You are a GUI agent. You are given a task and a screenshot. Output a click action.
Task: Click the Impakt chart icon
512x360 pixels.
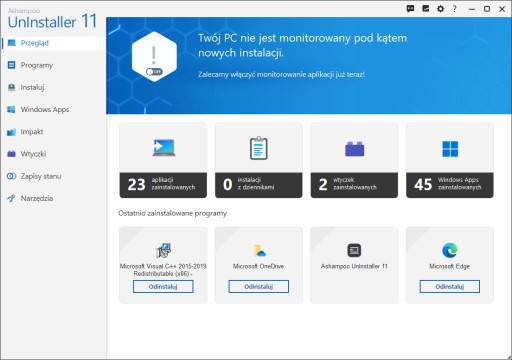(x=11, y=132)
